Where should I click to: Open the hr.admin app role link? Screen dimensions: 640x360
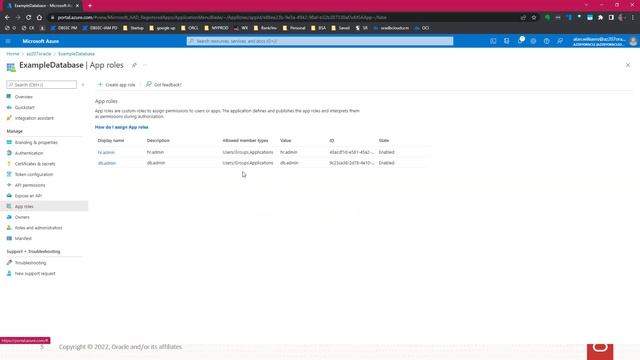106,152
